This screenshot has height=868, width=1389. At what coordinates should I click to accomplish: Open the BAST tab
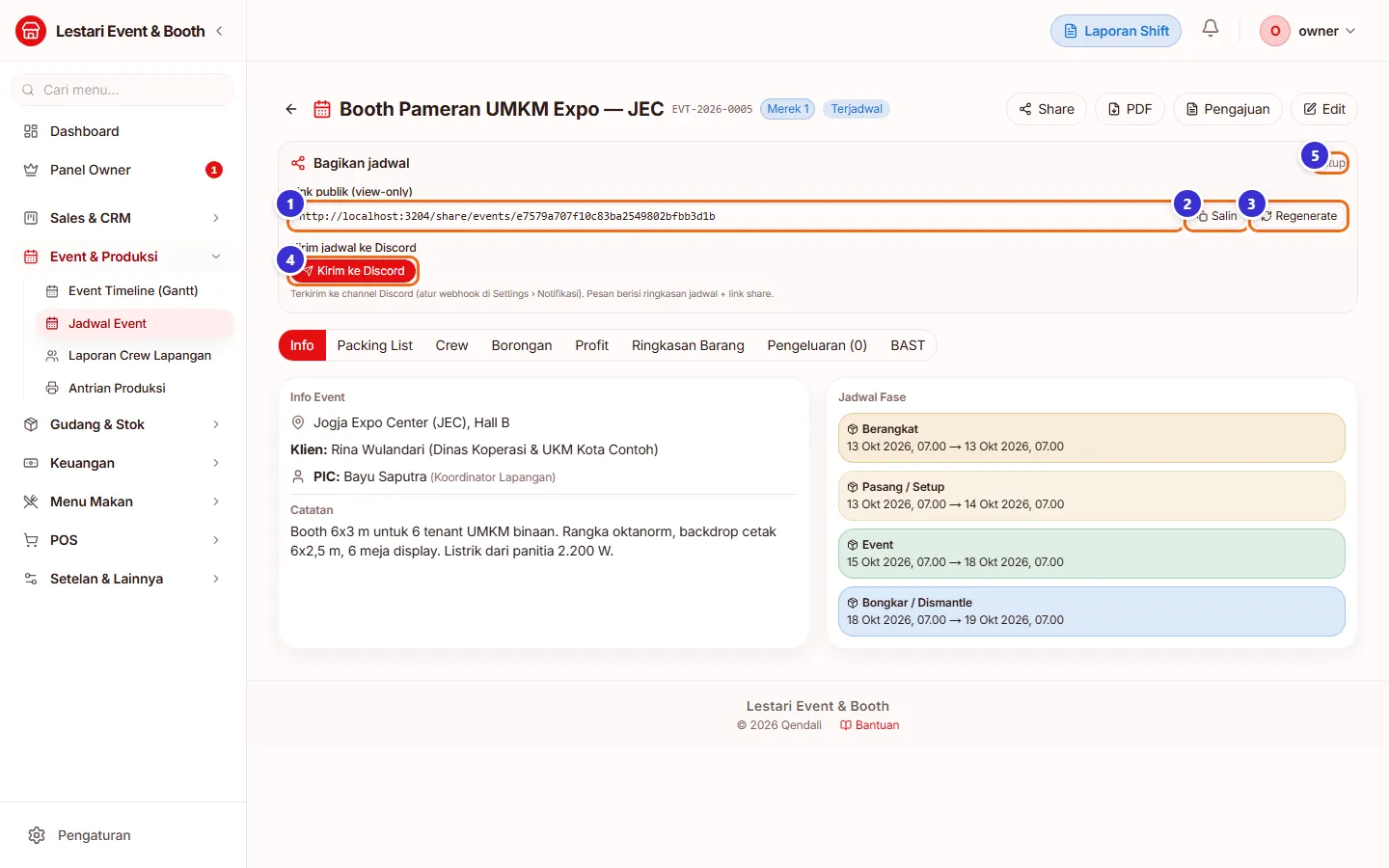click(x=908, y=345)
